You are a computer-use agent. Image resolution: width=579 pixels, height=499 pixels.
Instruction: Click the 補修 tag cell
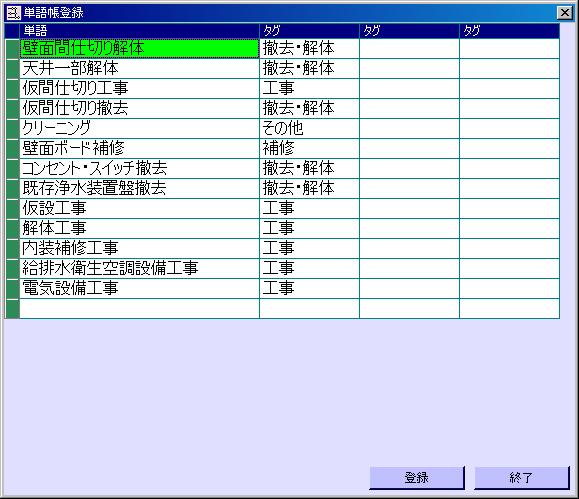pos(309,148)
